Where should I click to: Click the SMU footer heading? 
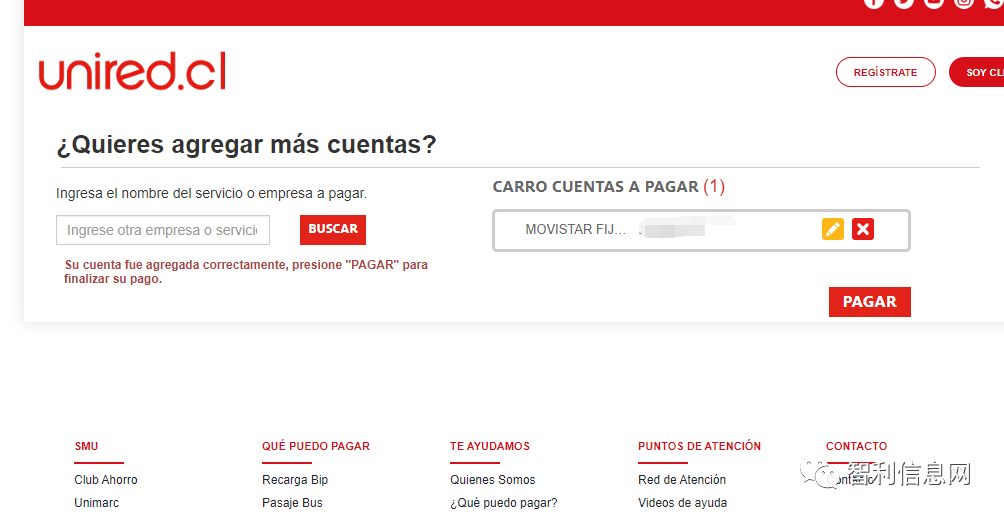point(86,446)
